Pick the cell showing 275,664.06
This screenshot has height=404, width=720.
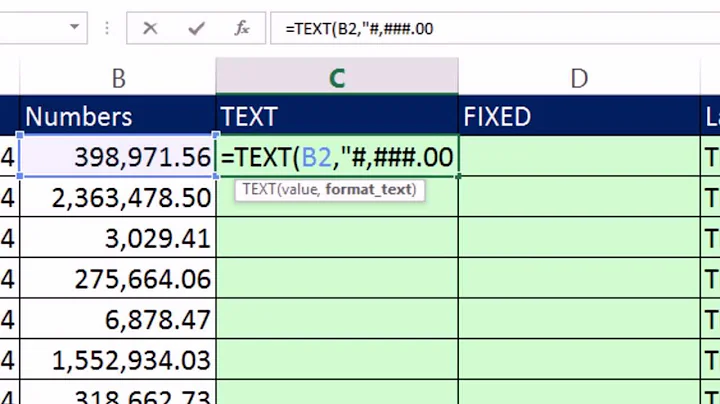click(x=118, y=280)
